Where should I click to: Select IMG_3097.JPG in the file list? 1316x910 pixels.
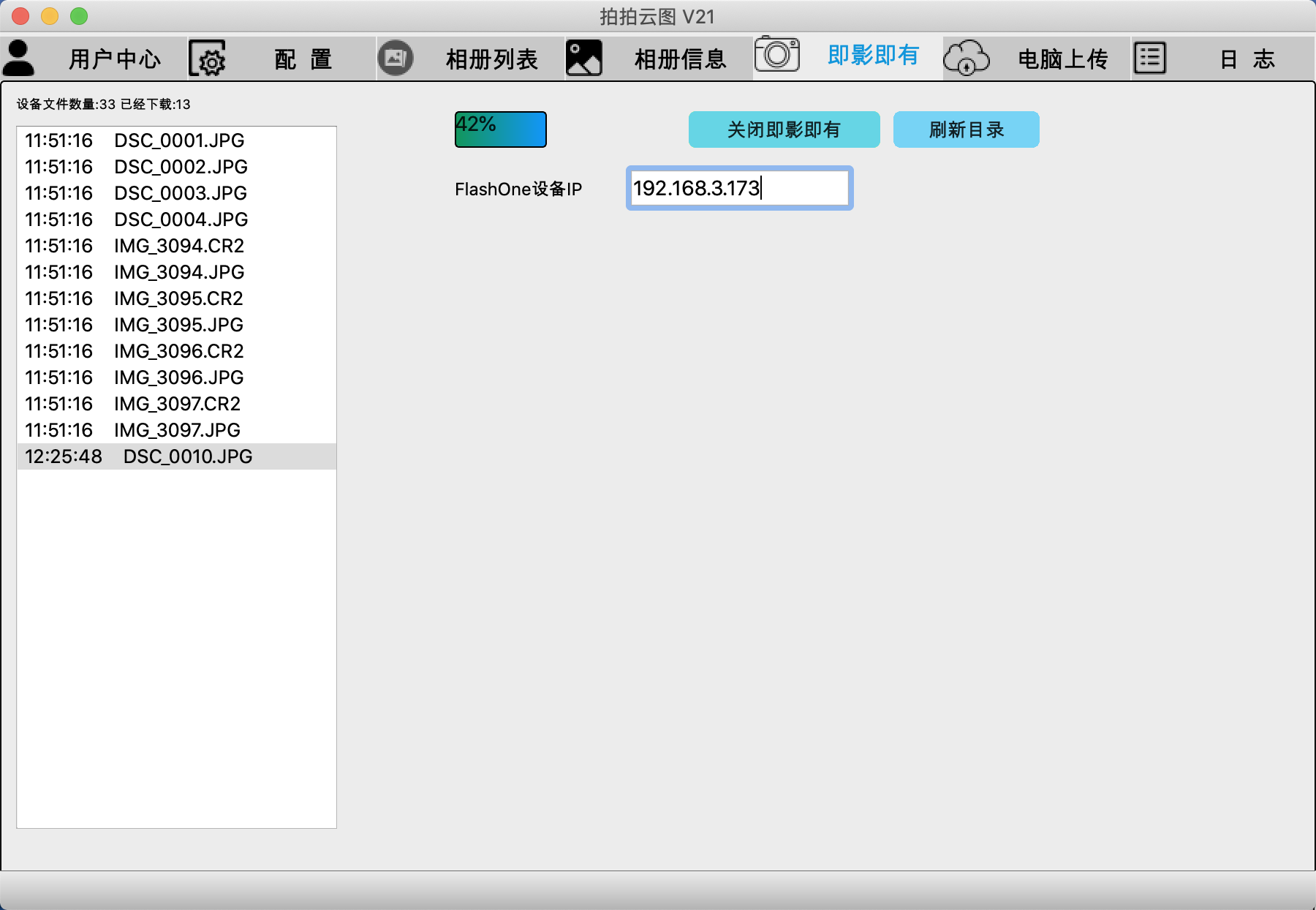tap(177, 430)
